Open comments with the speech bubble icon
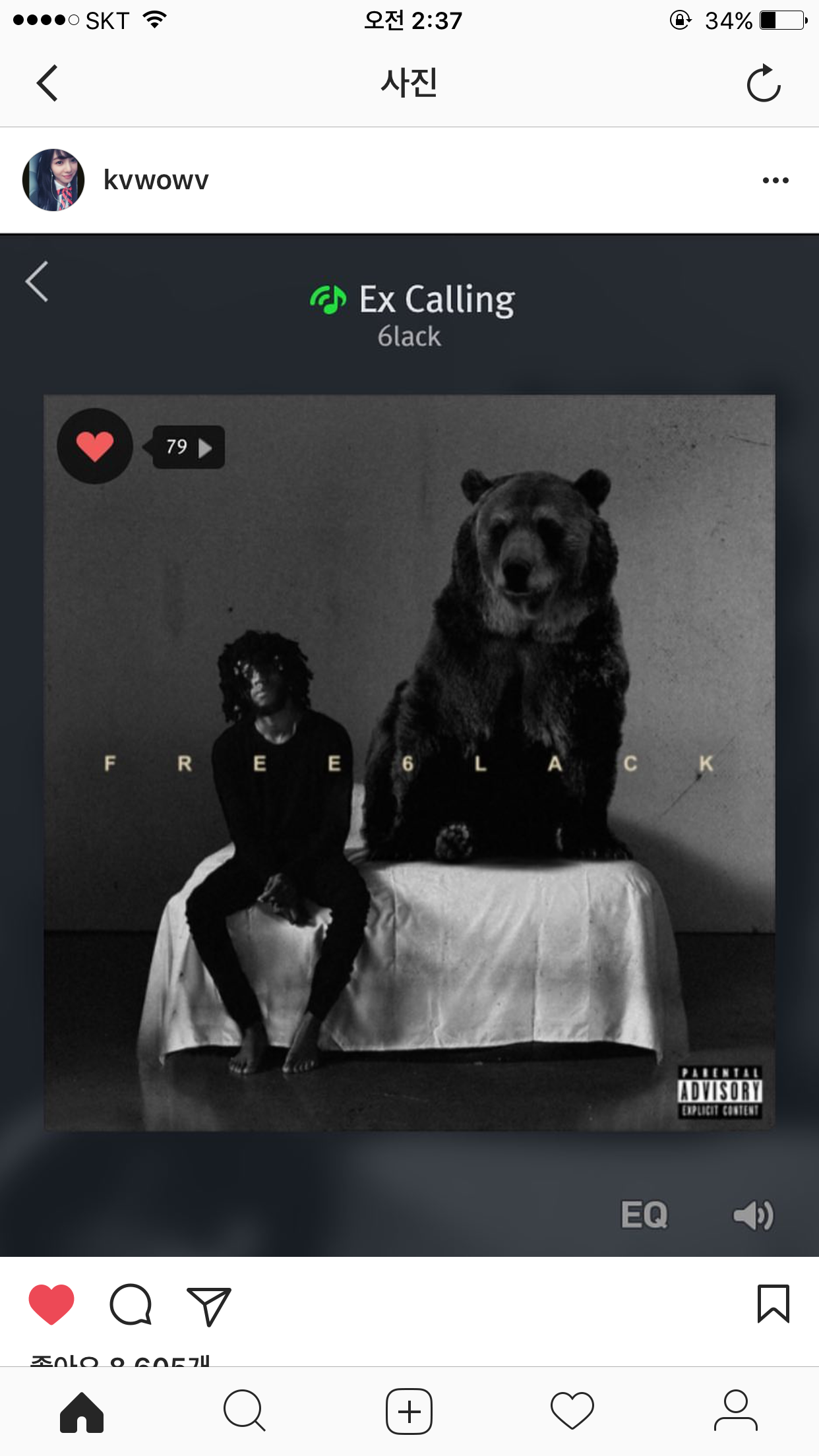The height and width of the screenshot is (1456, 819). click(131, 1304)
